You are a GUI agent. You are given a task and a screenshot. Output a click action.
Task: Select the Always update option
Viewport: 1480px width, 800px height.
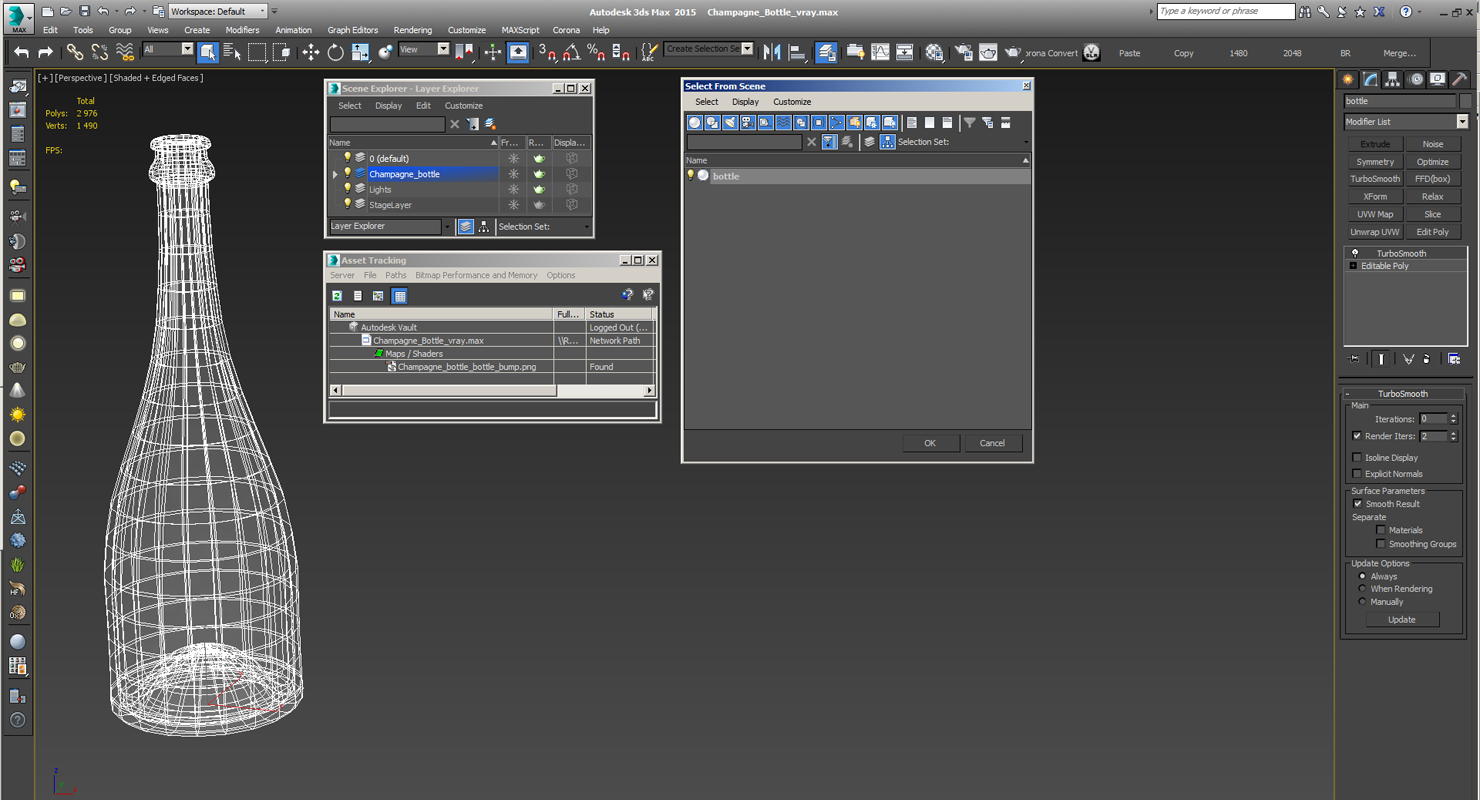coord(1362,576)
